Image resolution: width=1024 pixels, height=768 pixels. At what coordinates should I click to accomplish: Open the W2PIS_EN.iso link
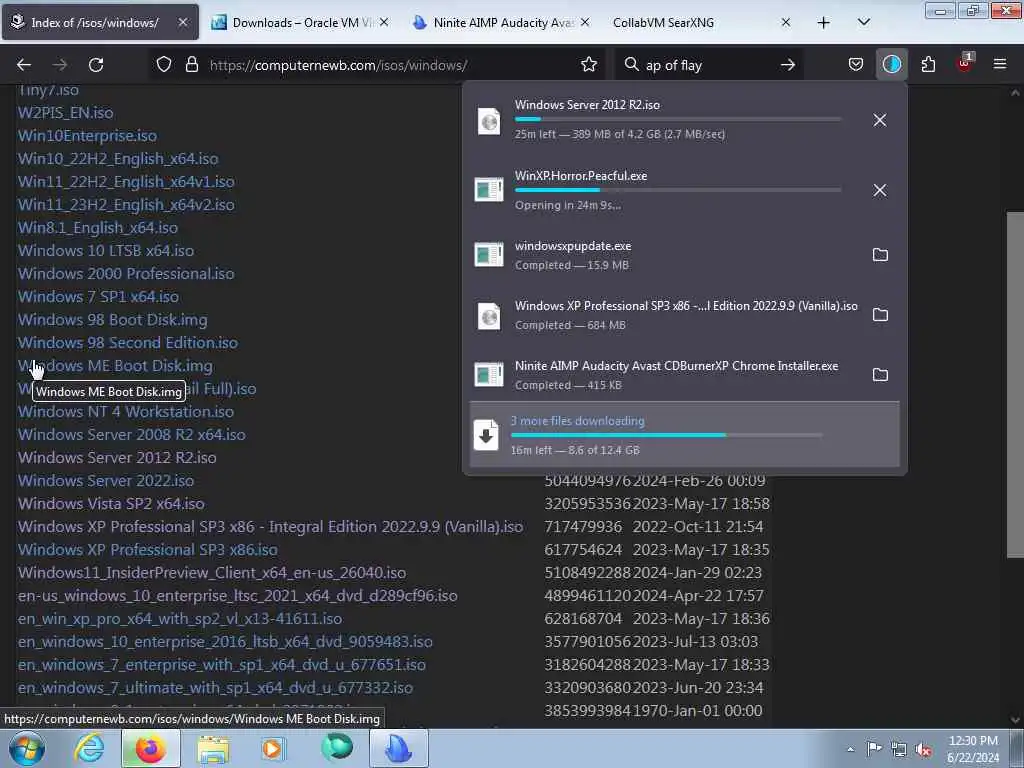coord(65,113)
